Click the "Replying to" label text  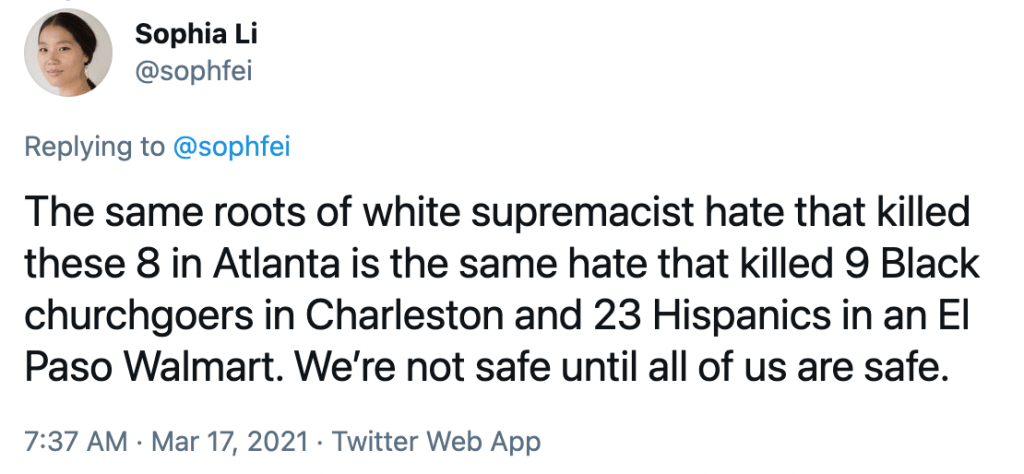(95, 147)
